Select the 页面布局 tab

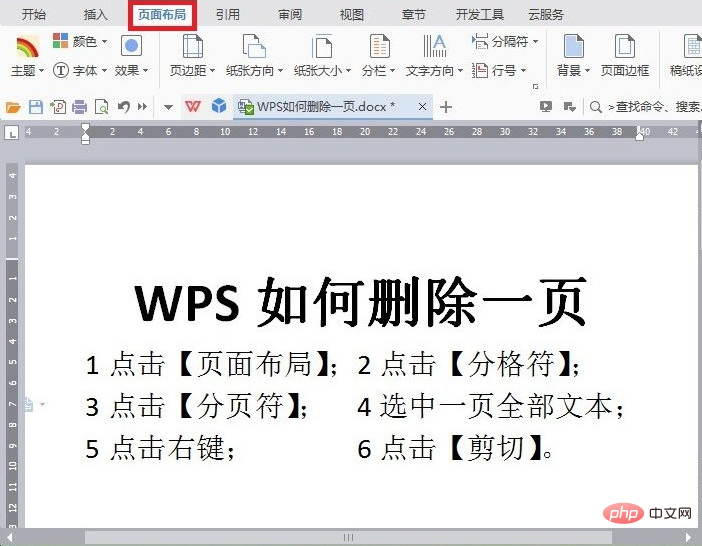pos(162,15)
